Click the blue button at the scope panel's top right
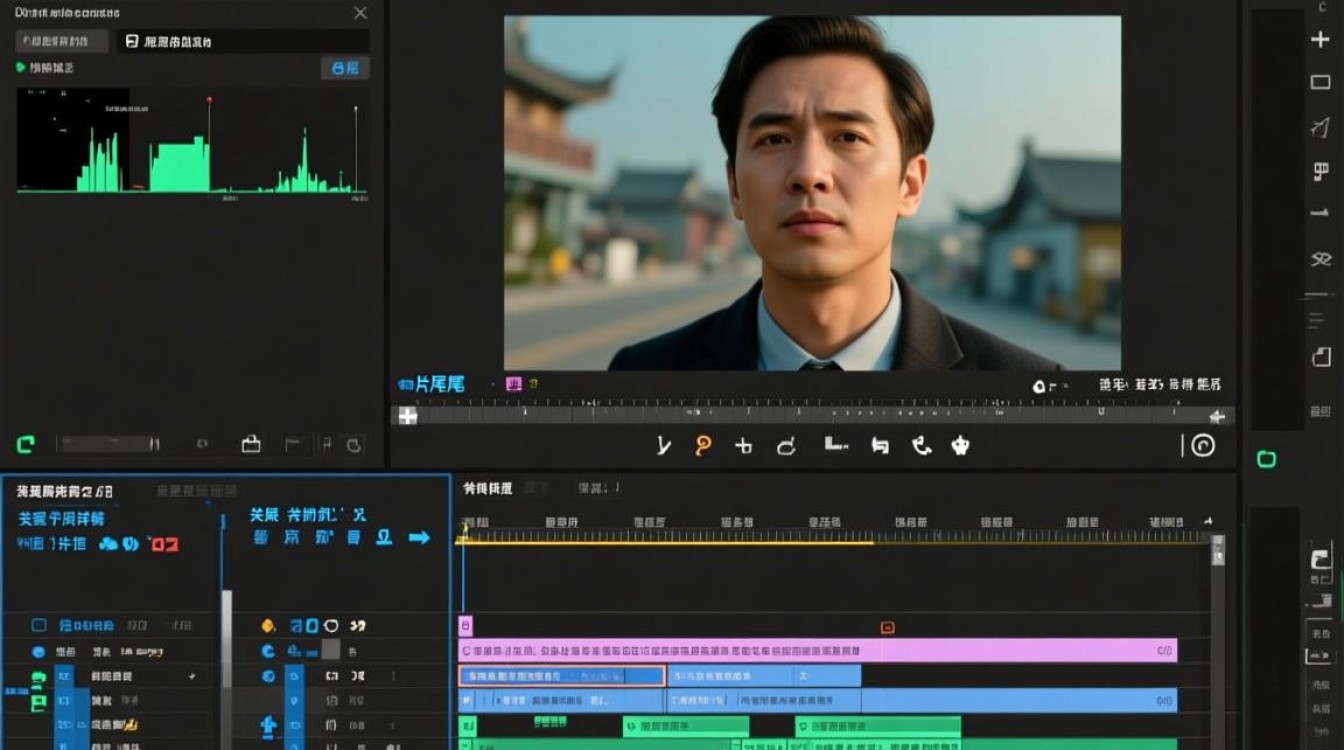 (345, 68)
